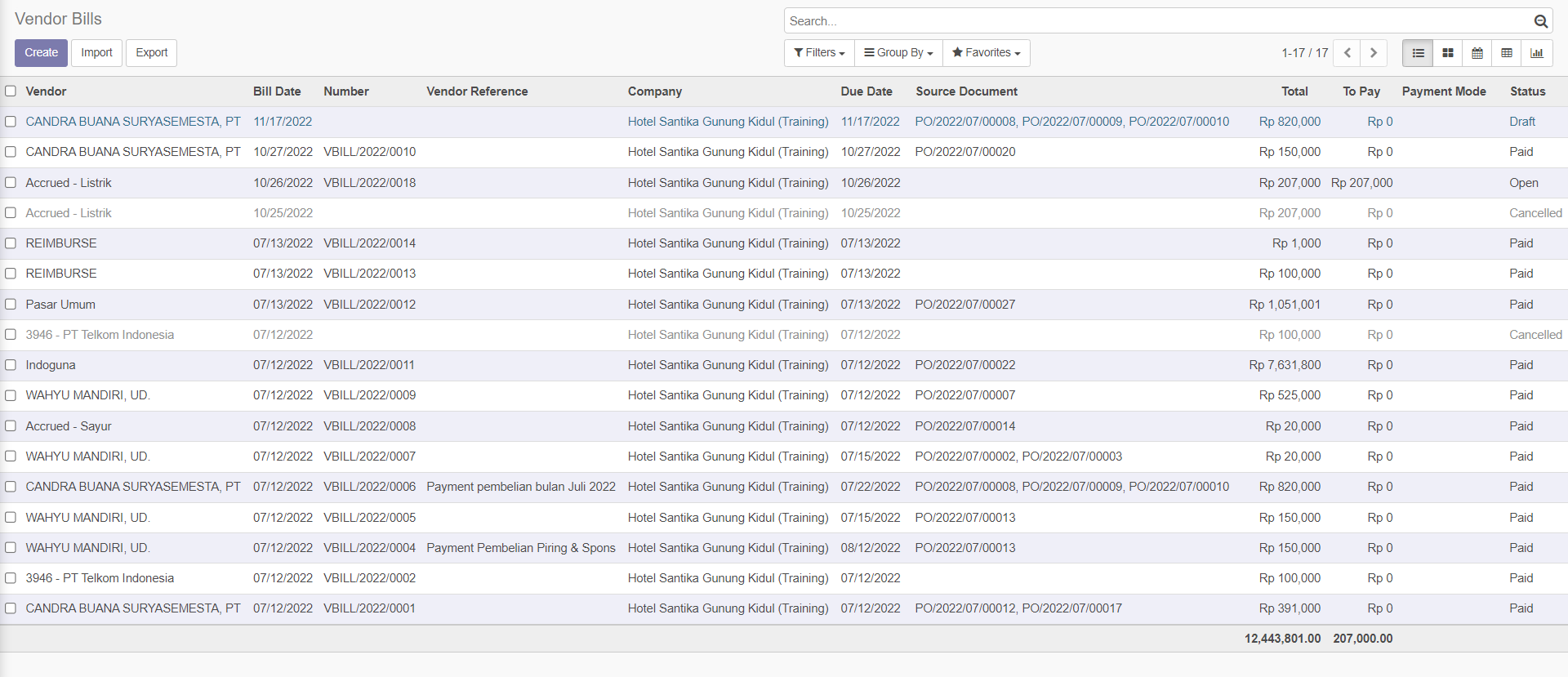Focus the Search input field

[1160, 21]
